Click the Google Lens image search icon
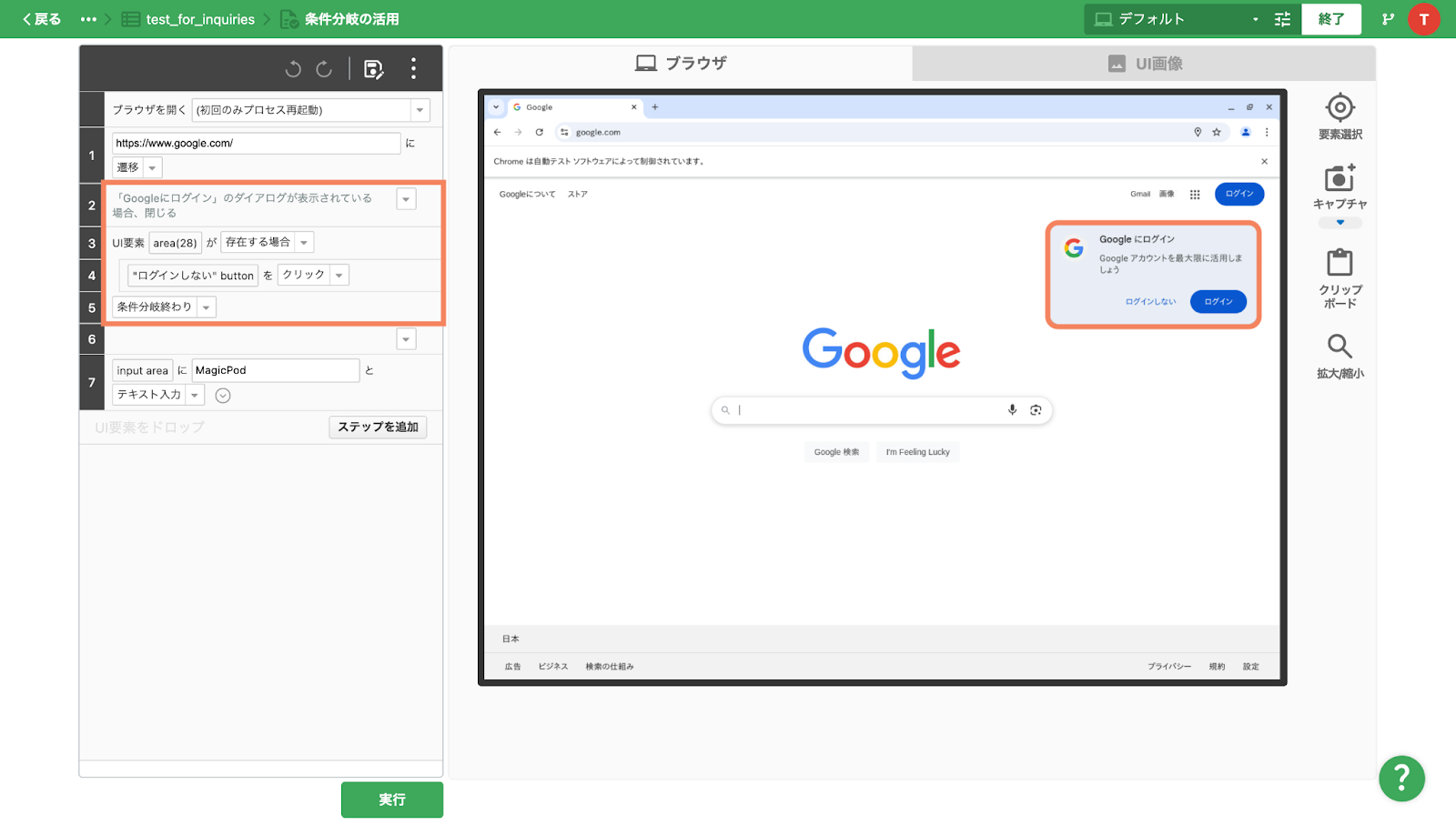The width and height of the screenshot is (1456, 825). pos(1036,410)
